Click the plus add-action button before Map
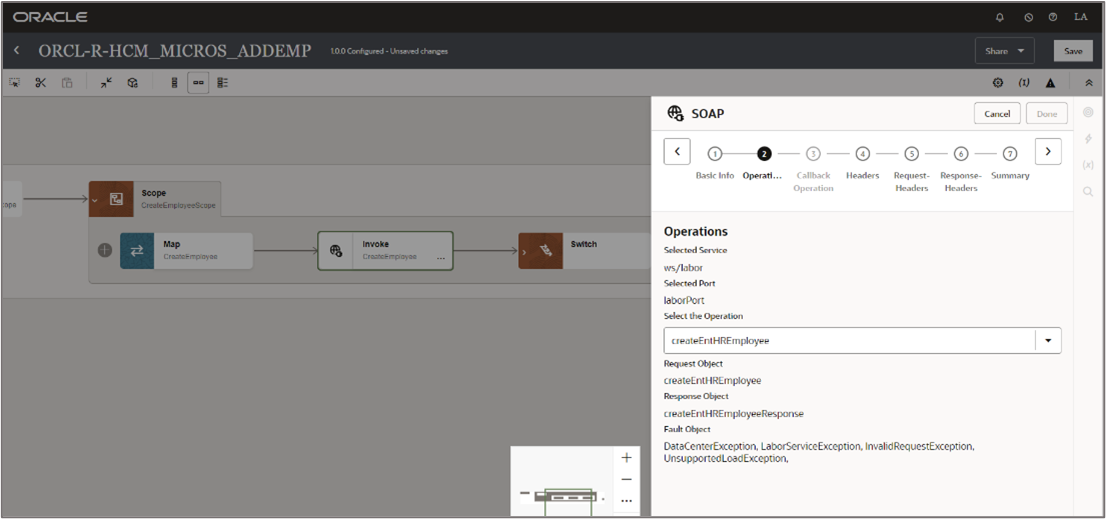1106x519 pixels. [x=104, y=250]
